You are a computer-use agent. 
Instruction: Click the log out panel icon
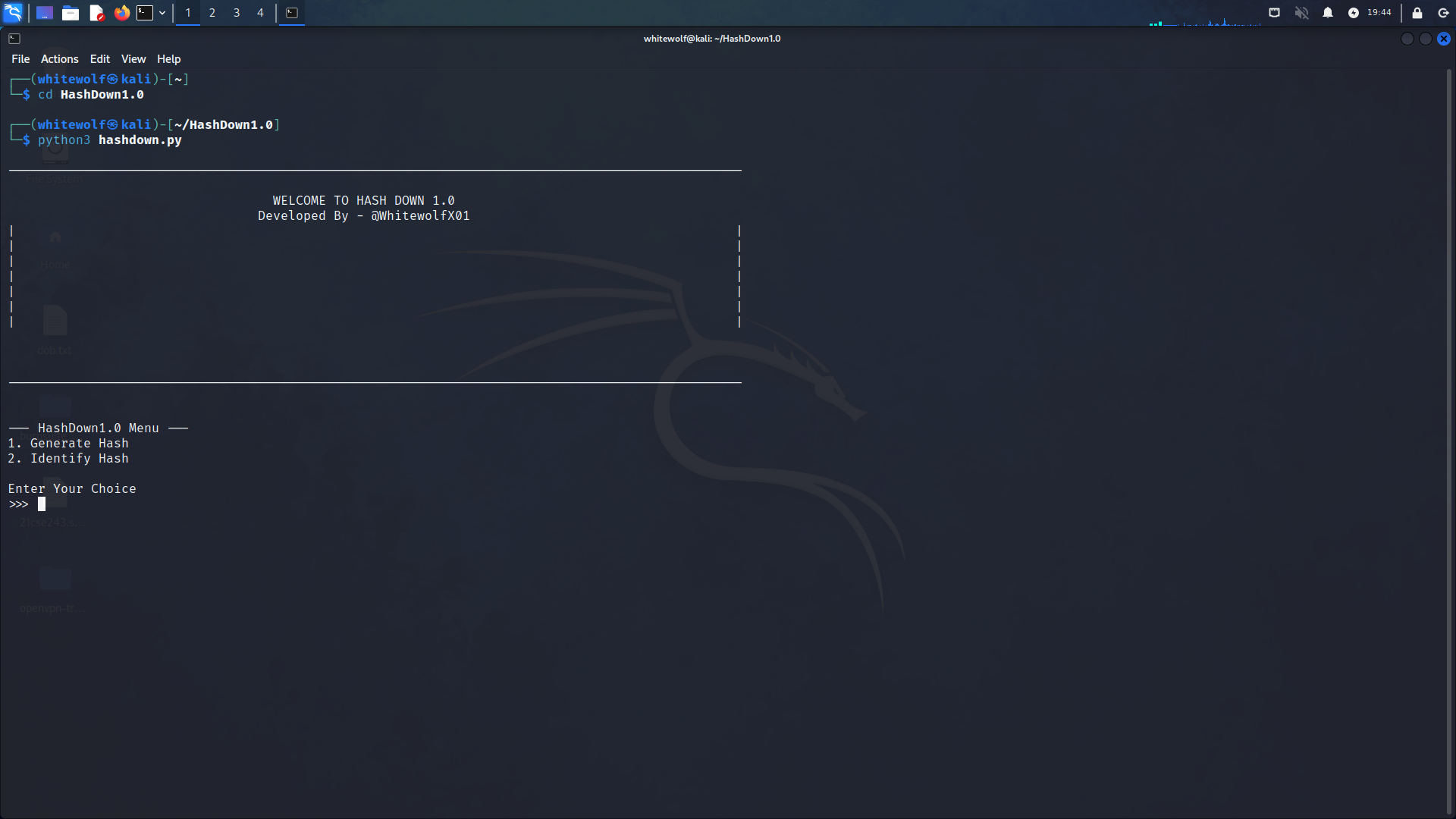[x=1443, y=13]
